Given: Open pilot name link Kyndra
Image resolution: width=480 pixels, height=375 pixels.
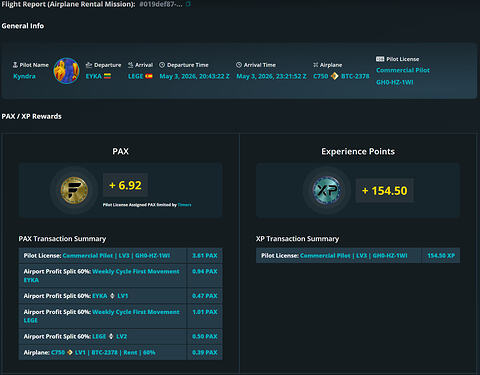Looking at the screenshot, I should point(24,76).
